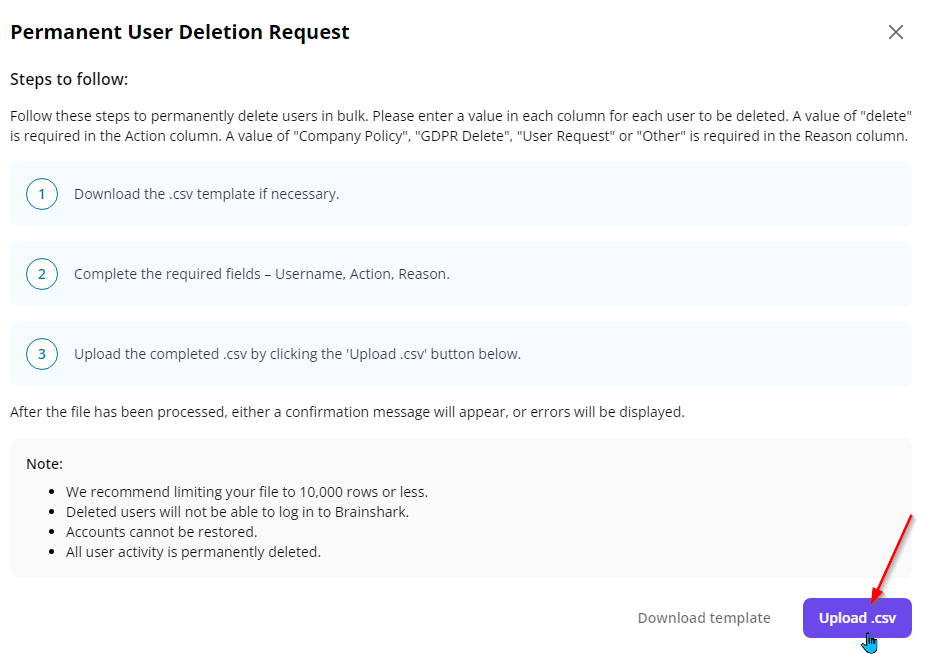Click 'Complete the required fields' step text

coord(261,274)
